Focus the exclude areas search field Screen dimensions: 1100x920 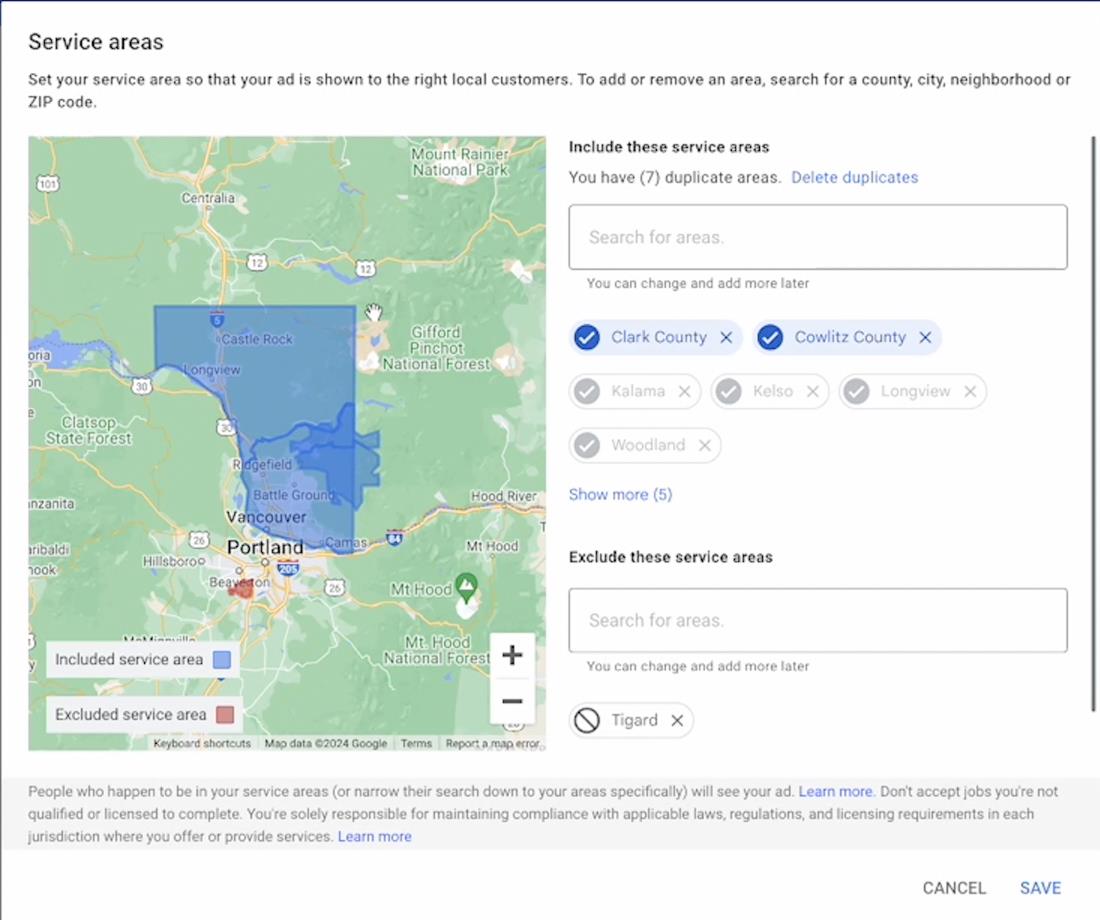818,620
